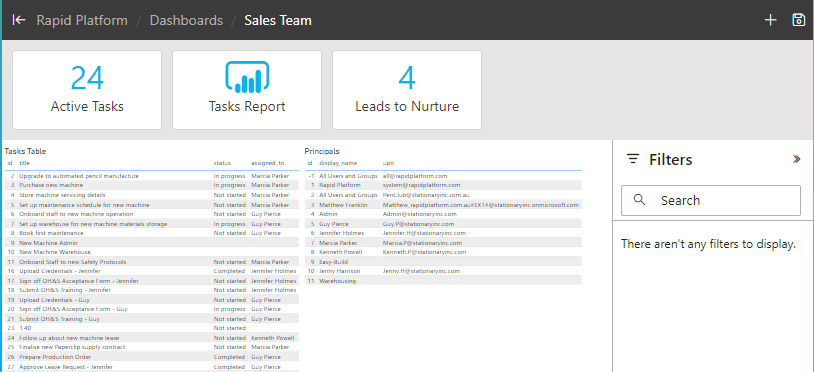Screen dimensions: 814x372
Task: Select 'Book first maintenance' task
Action: [152, 233]
